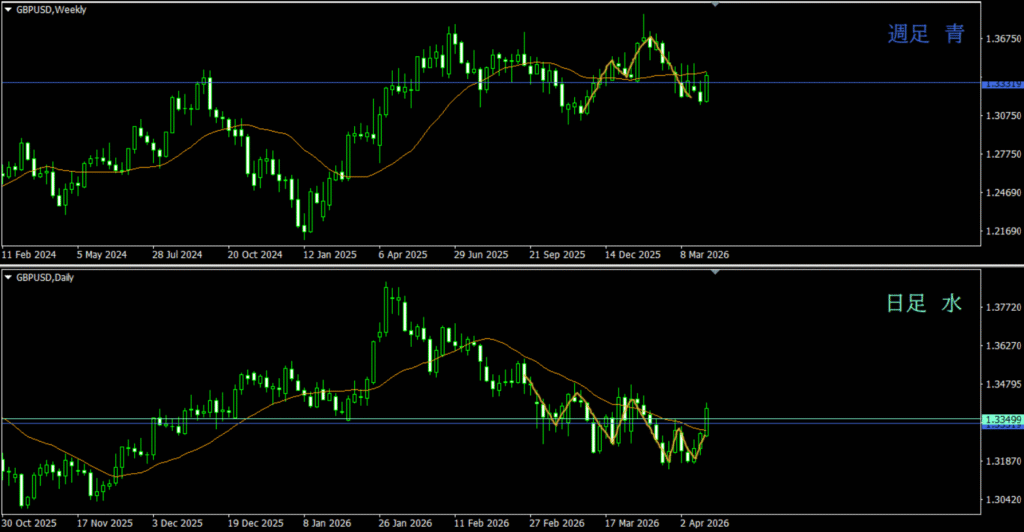The image size is (1024, 532).
Task: Open the GBPUSD,Weekly chart dropdown arrow
Action: pyautogui.click(x=8, y=8)
